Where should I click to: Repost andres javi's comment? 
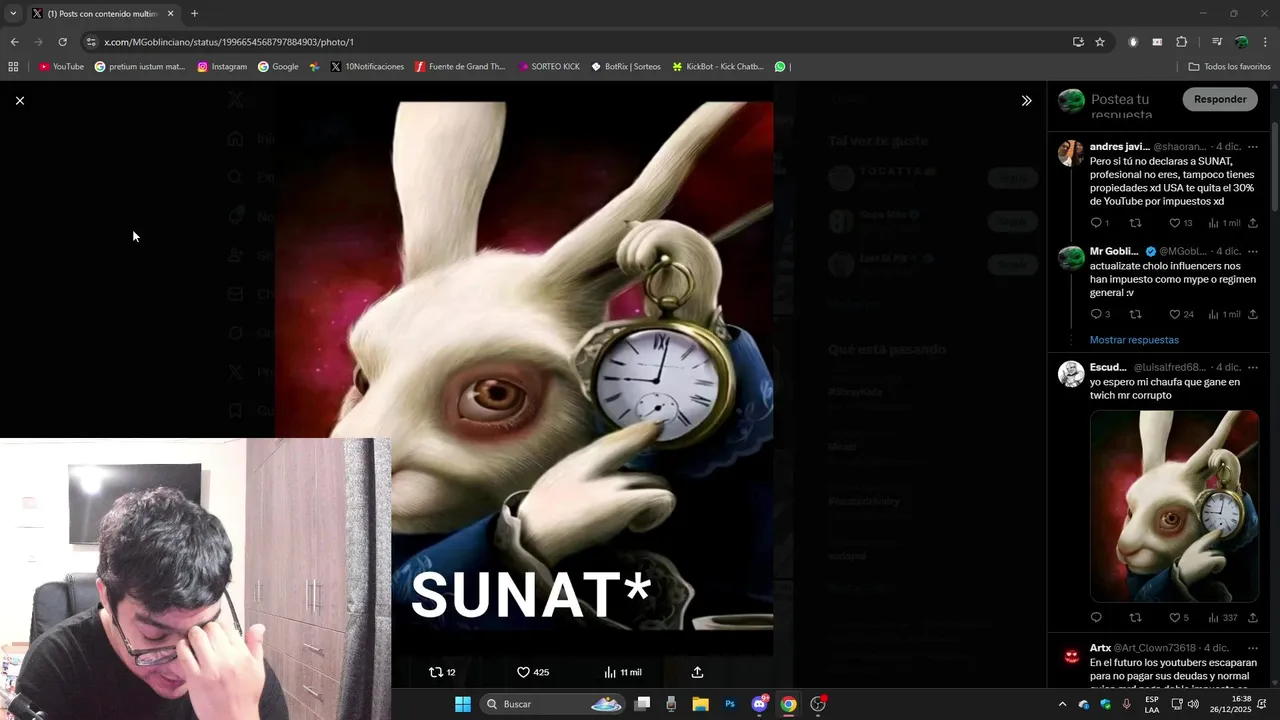coord(1135,223)
